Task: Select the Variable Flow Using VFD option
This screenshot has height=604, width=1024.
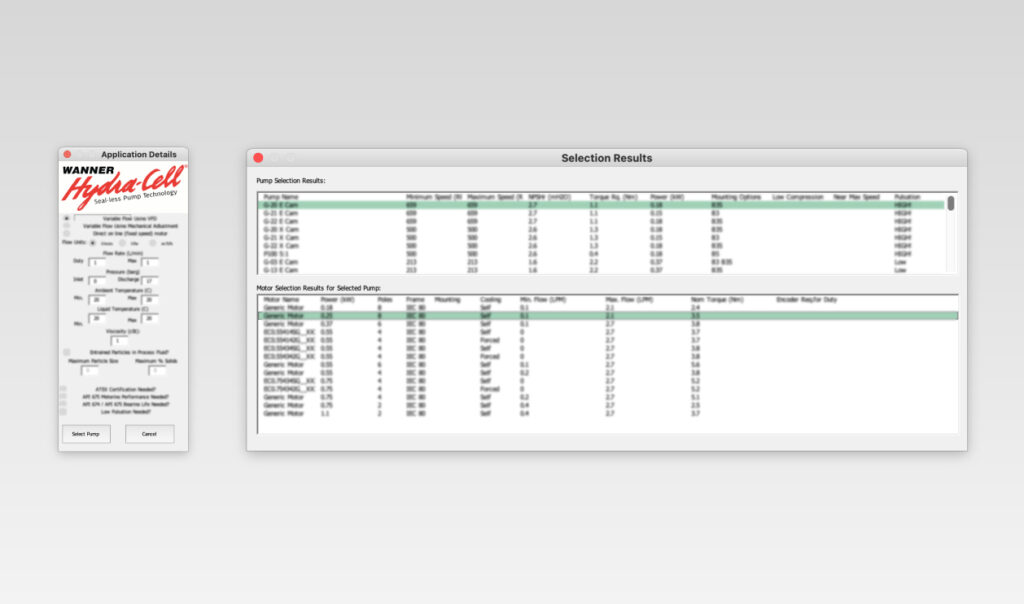Action: [x=67, y=219]
